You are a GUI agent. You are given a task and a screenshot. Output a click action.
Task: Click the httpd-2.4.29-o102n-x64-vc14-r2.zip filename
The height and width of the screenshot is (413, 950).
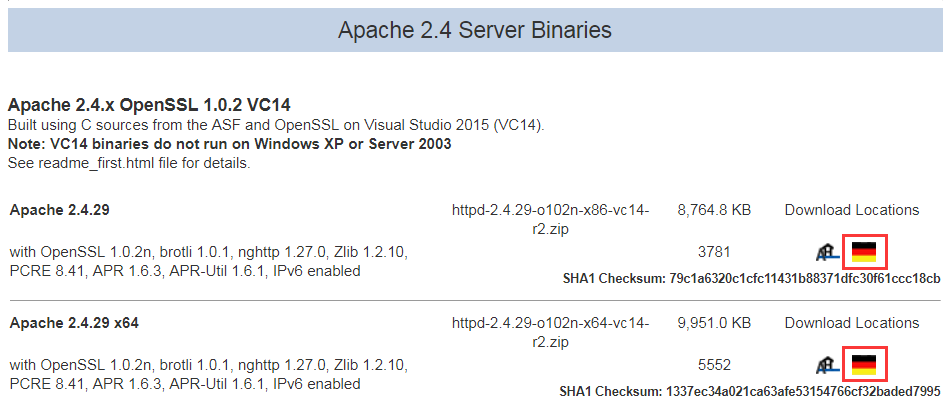[x=550, y=333]
